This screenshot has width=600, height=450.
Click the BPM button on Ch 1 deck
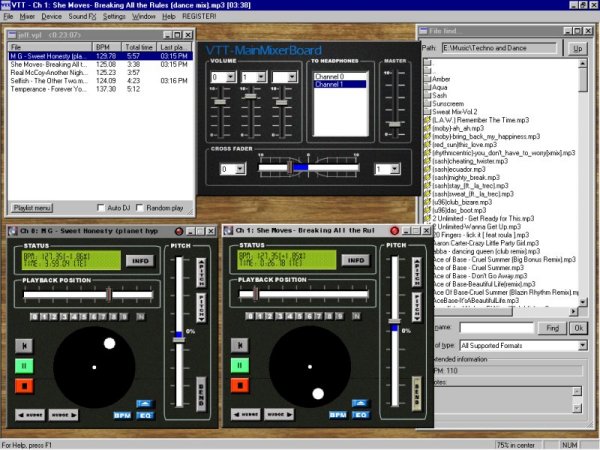337,414
